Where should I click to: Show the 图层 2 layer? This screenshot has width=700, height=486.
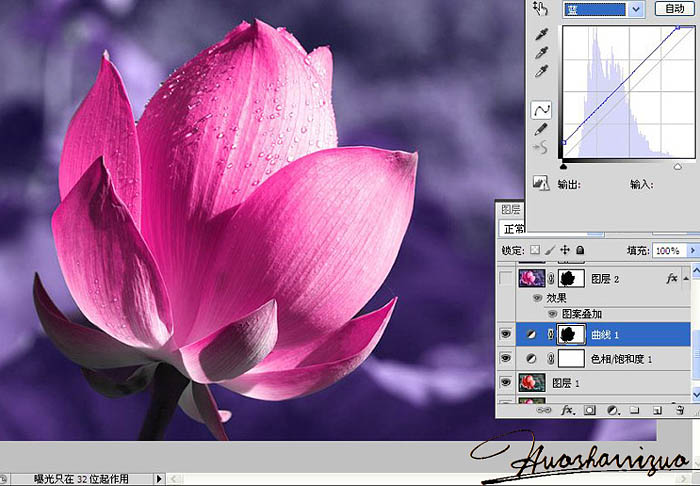point(507,278)
